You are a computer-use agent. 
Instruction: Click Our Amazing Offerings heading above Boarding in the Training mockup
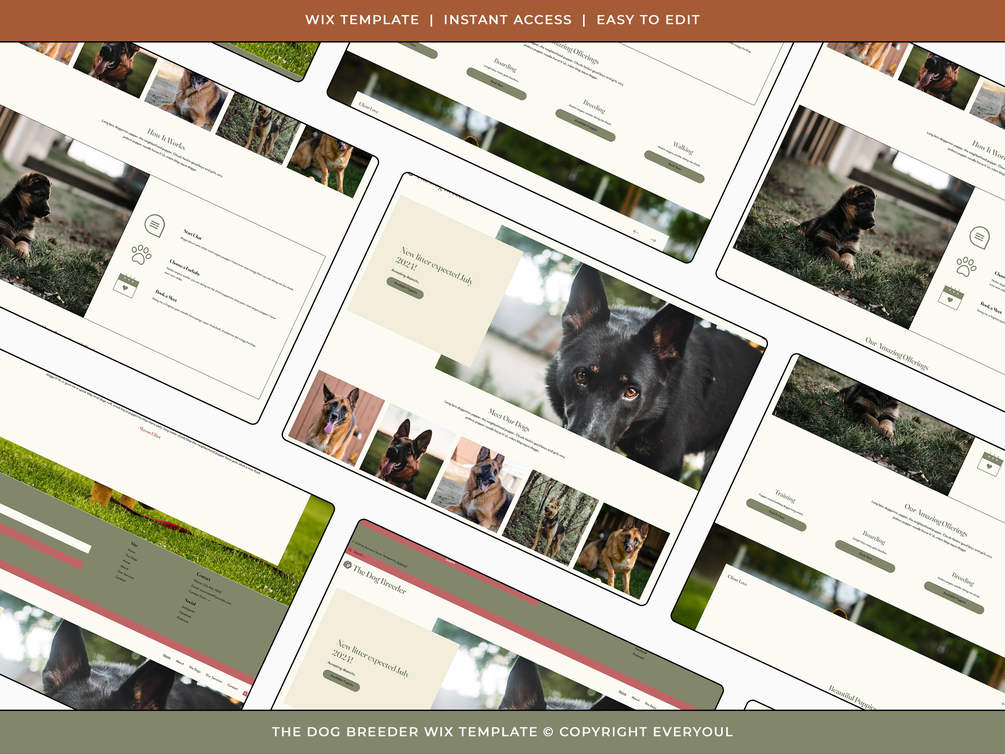(936, 519)
